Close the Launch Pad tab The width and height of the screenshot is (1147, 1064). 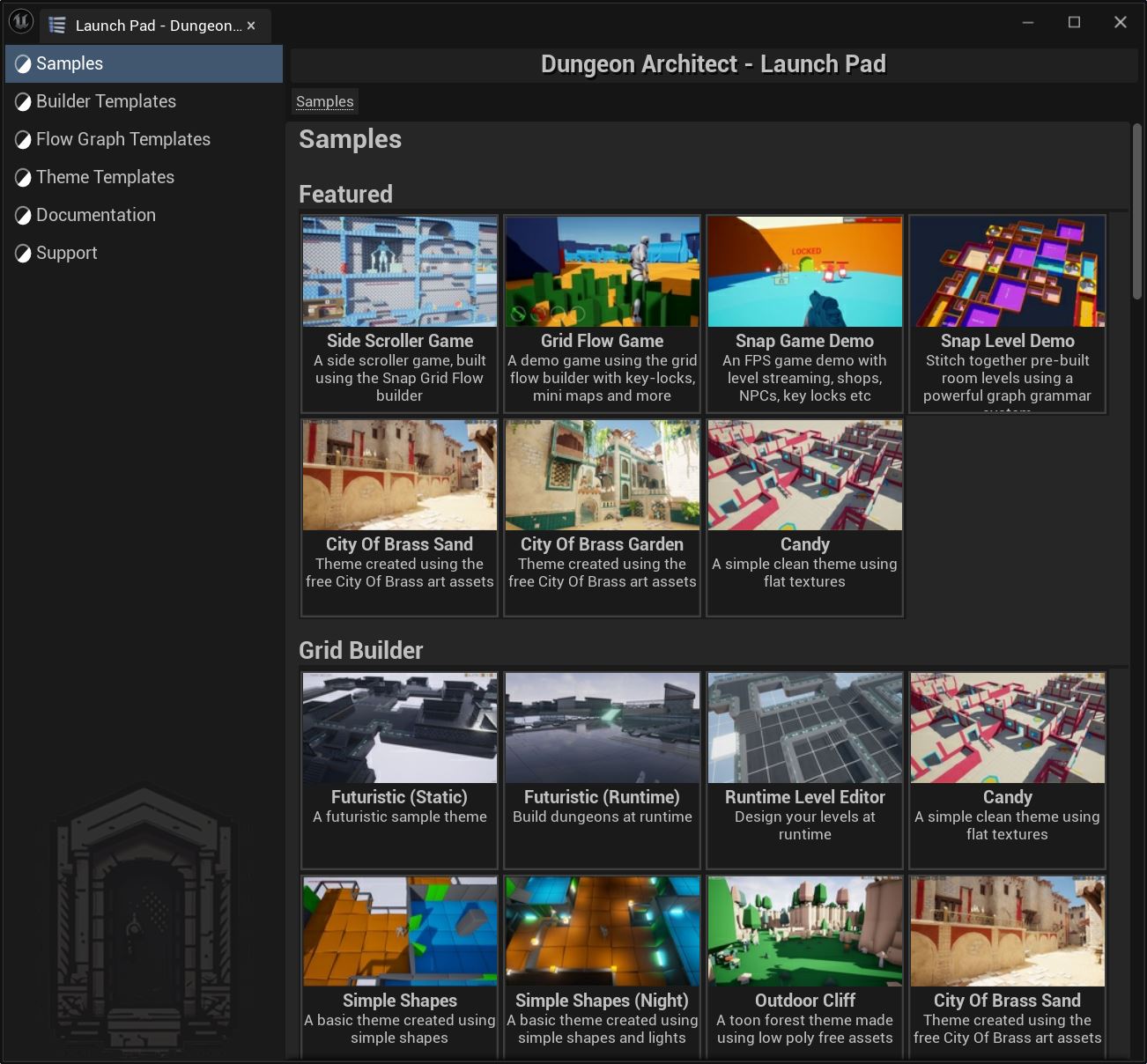[251, 26]
